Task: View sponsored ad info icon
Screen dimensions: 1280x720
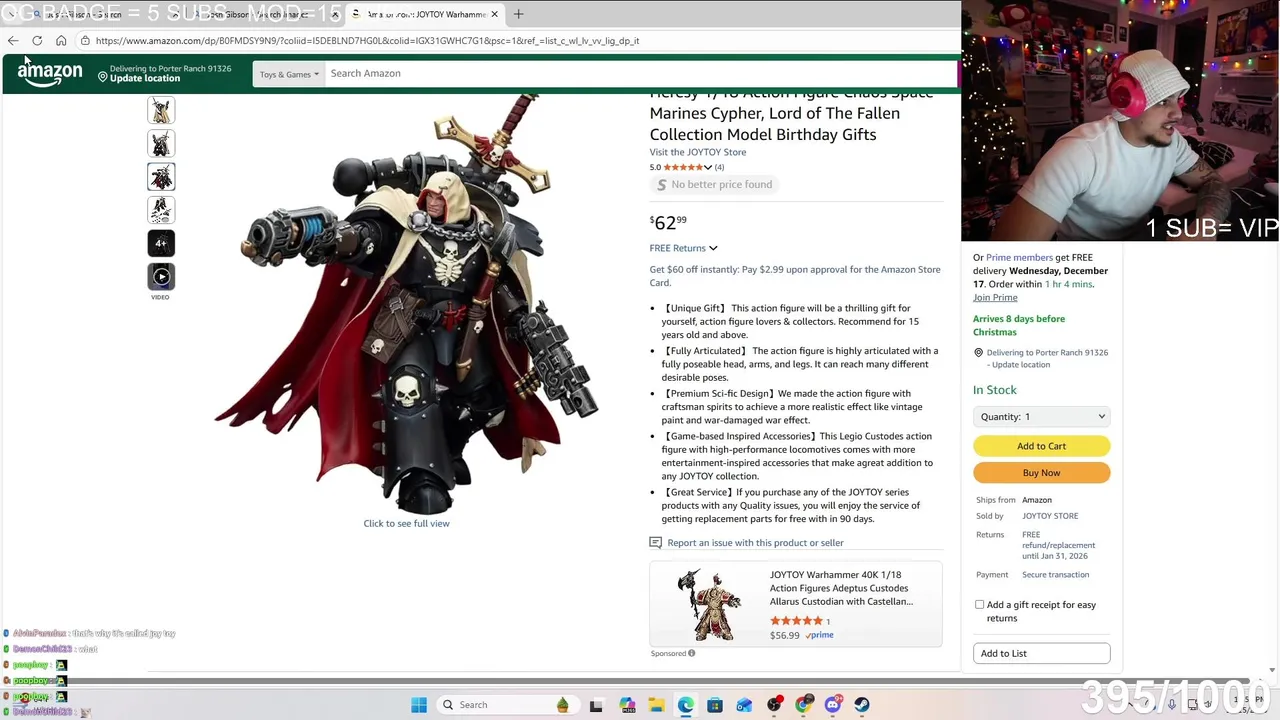Action: (x=691, y=653)
